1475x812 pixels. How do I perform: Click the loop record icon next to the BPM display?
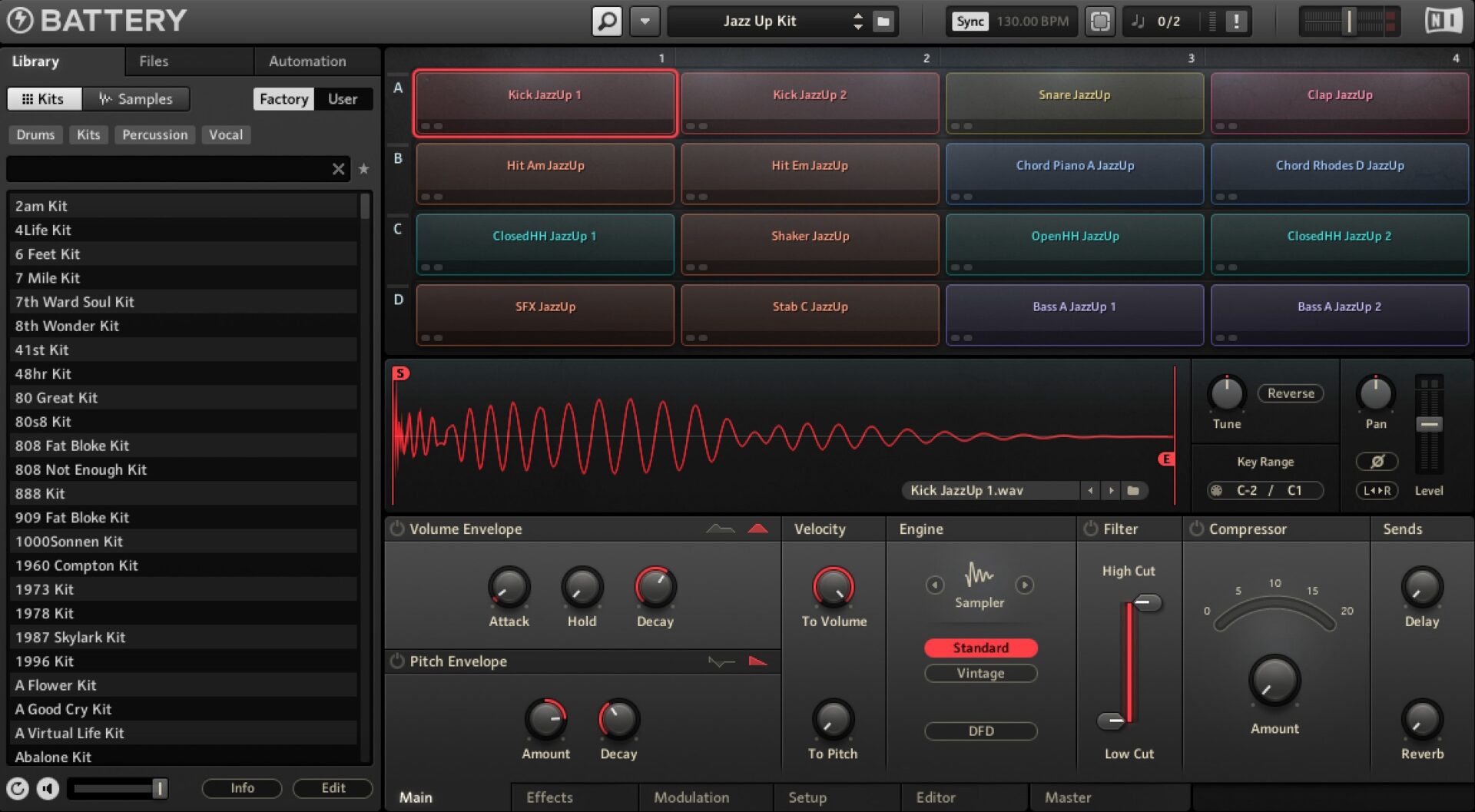1100,21
